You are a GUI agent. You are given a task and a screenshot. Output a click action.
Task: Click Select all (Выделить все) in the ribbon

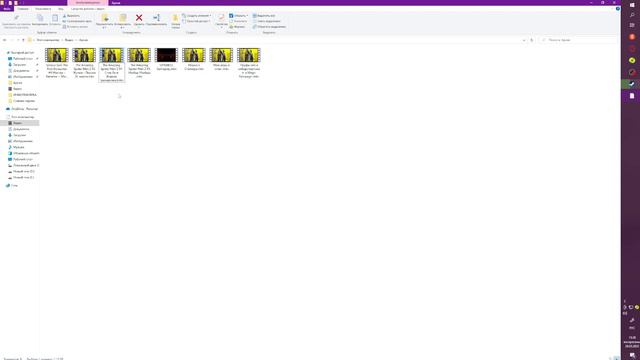[x=264, y=16]
